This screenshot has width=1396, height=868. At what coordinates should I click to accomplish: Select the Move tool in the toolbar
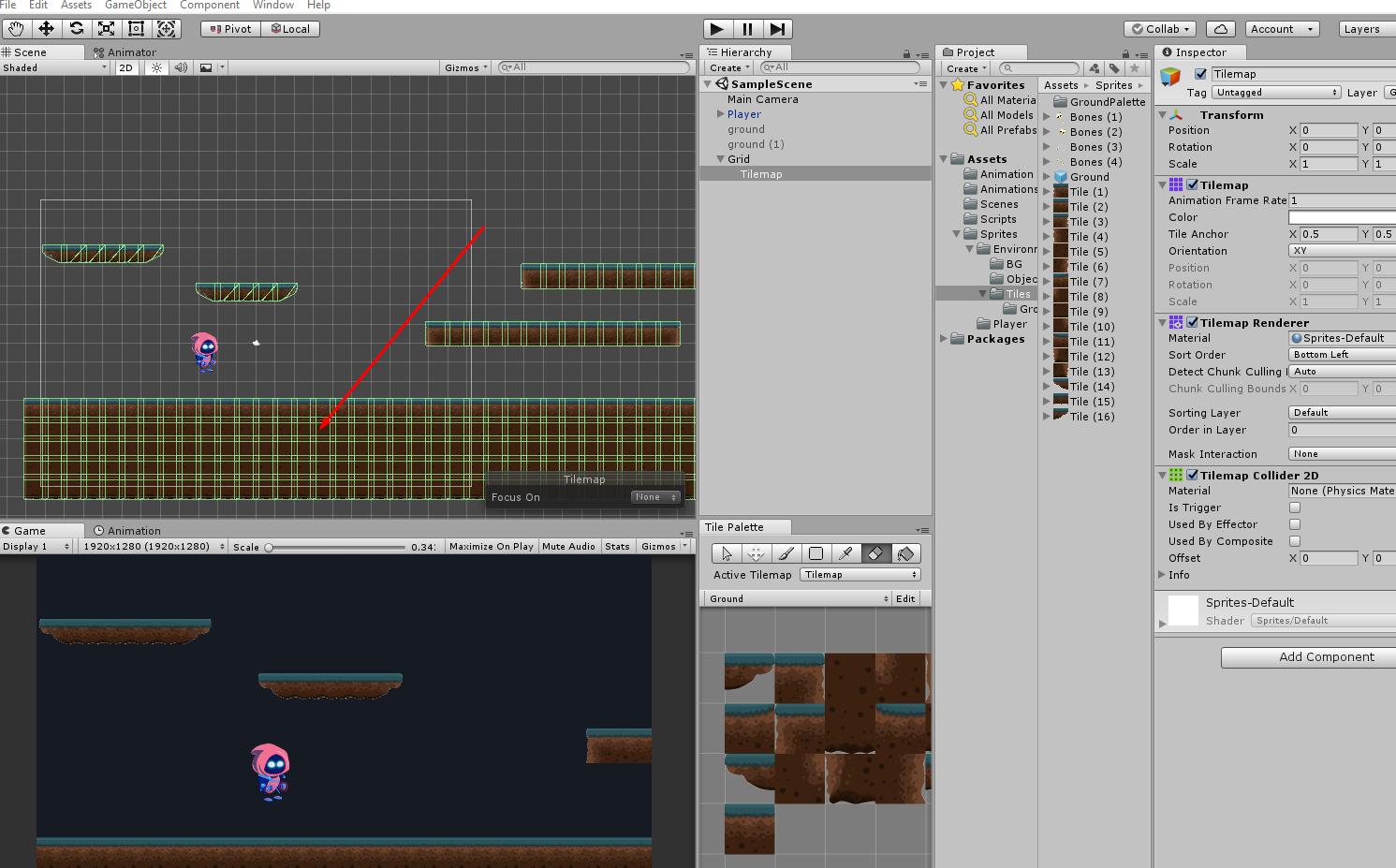tap(46, 29)
